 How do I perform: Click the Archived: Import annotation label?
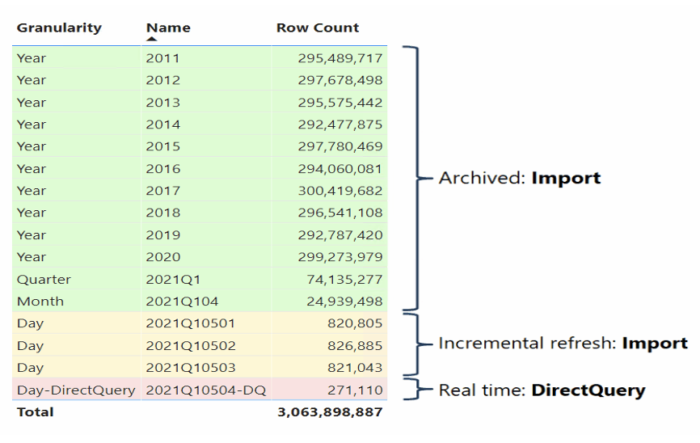tap(519, 178)
